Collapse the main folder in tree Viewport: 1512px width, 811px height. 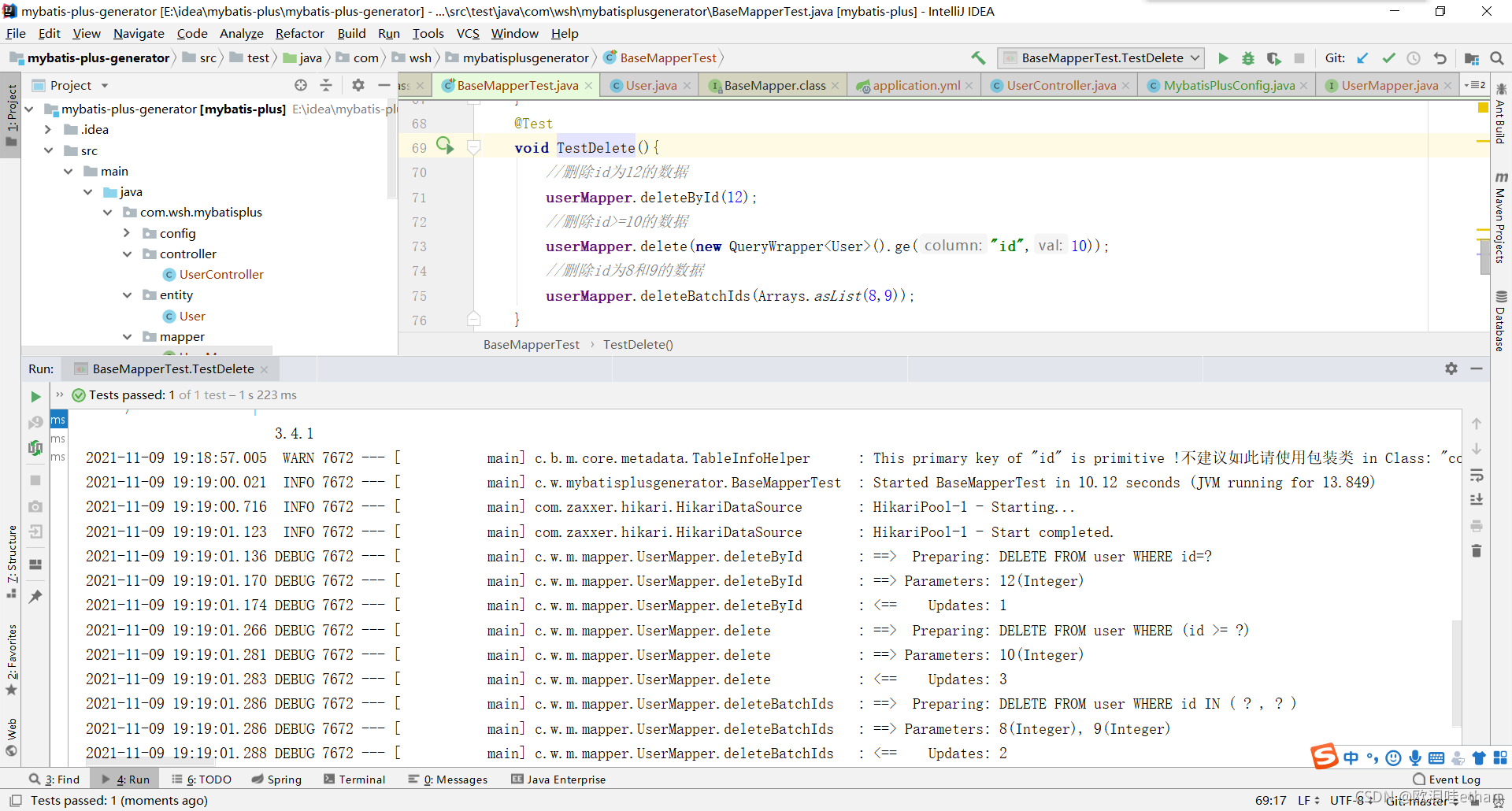pos(69,171)
